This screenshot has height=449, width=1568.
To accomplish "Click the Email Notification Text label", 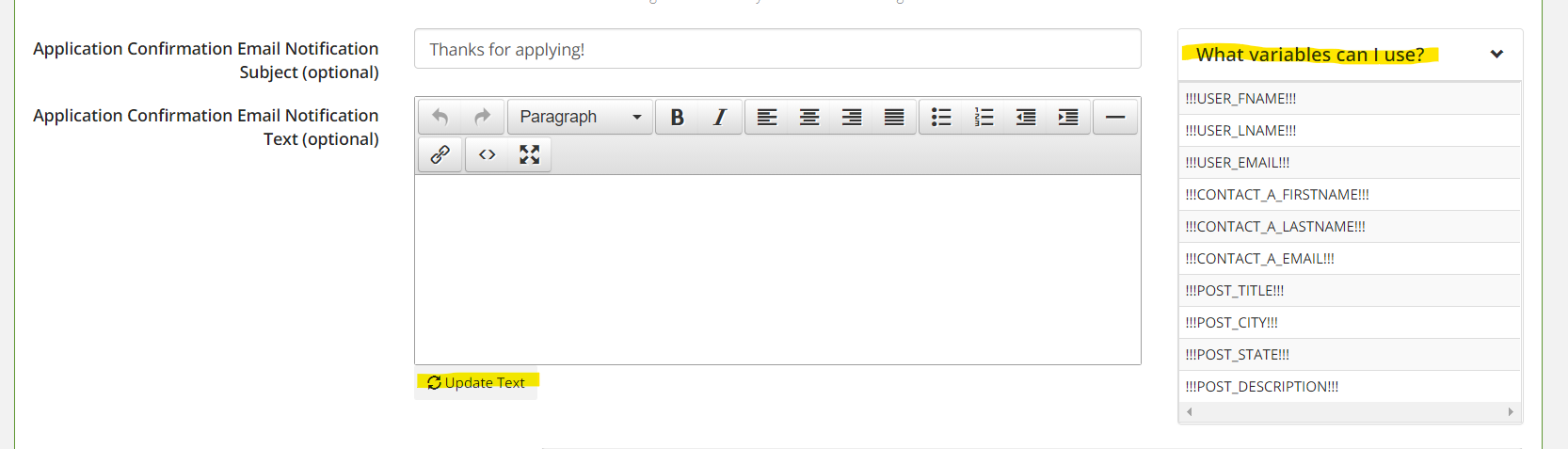I will tap(206, 127).
